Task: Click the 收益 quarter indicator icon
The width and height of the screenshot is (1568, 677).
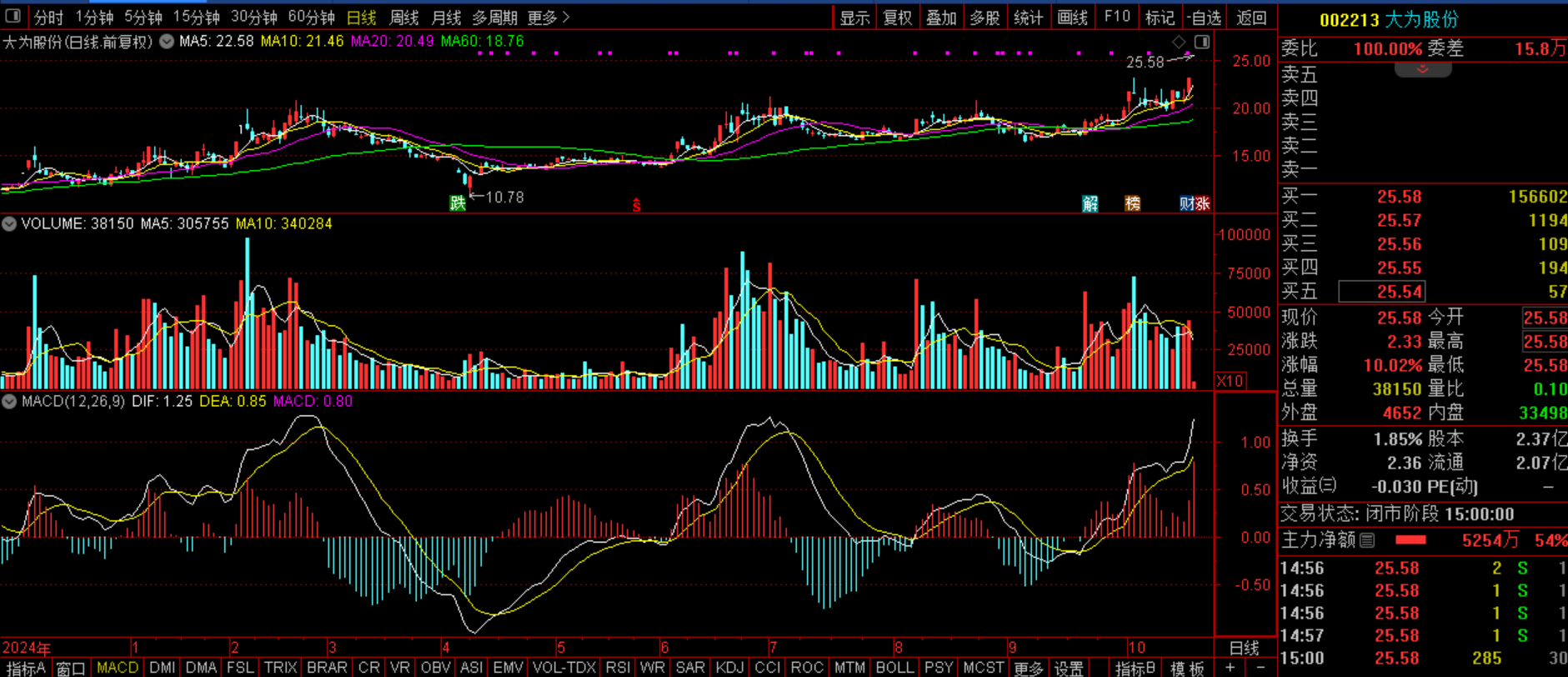Action: 1329,486
